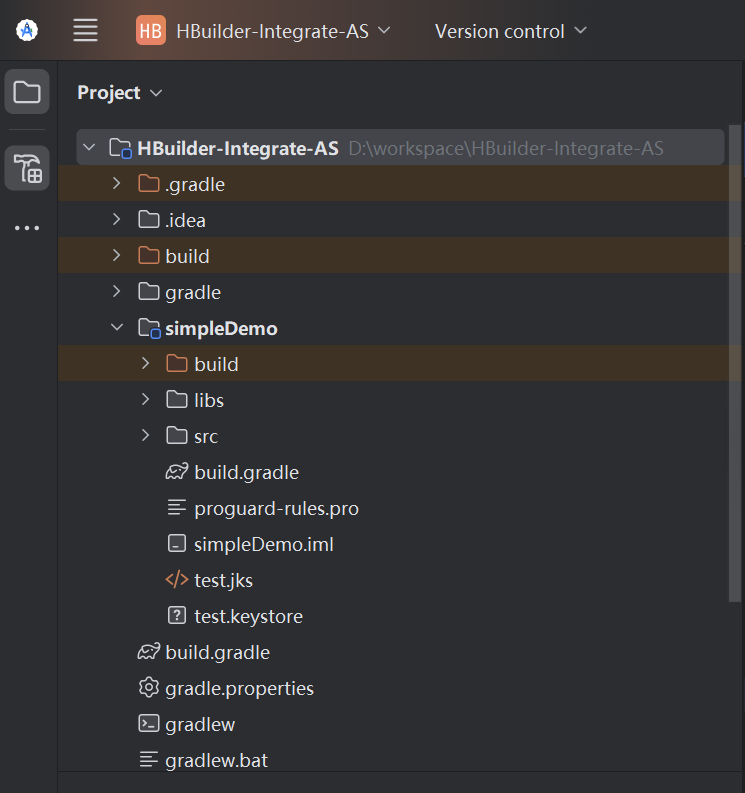
Task: Toggle the Project folder tool window icon
Action: click(27, 92)
